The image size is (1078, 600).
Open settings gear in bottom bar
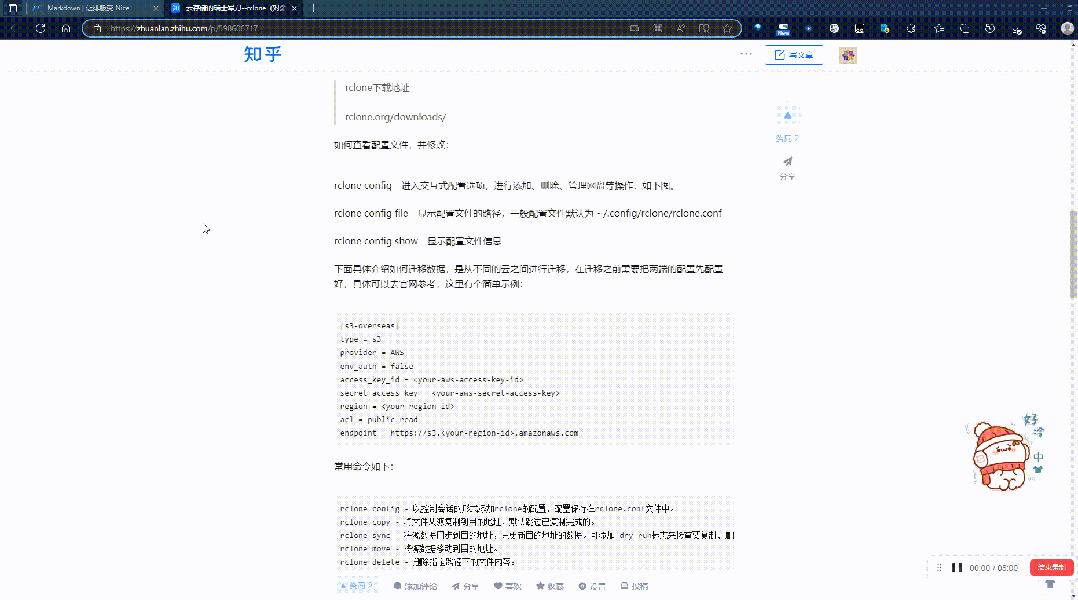pos(592,586)
